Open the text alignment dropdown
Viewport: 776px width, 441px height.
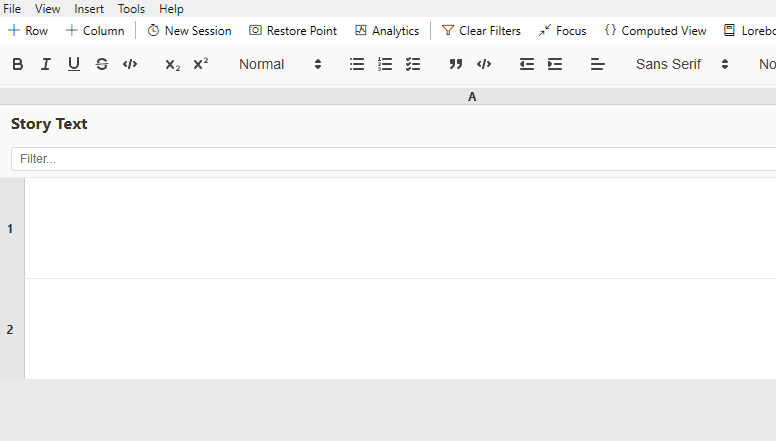tap(598, 64)
